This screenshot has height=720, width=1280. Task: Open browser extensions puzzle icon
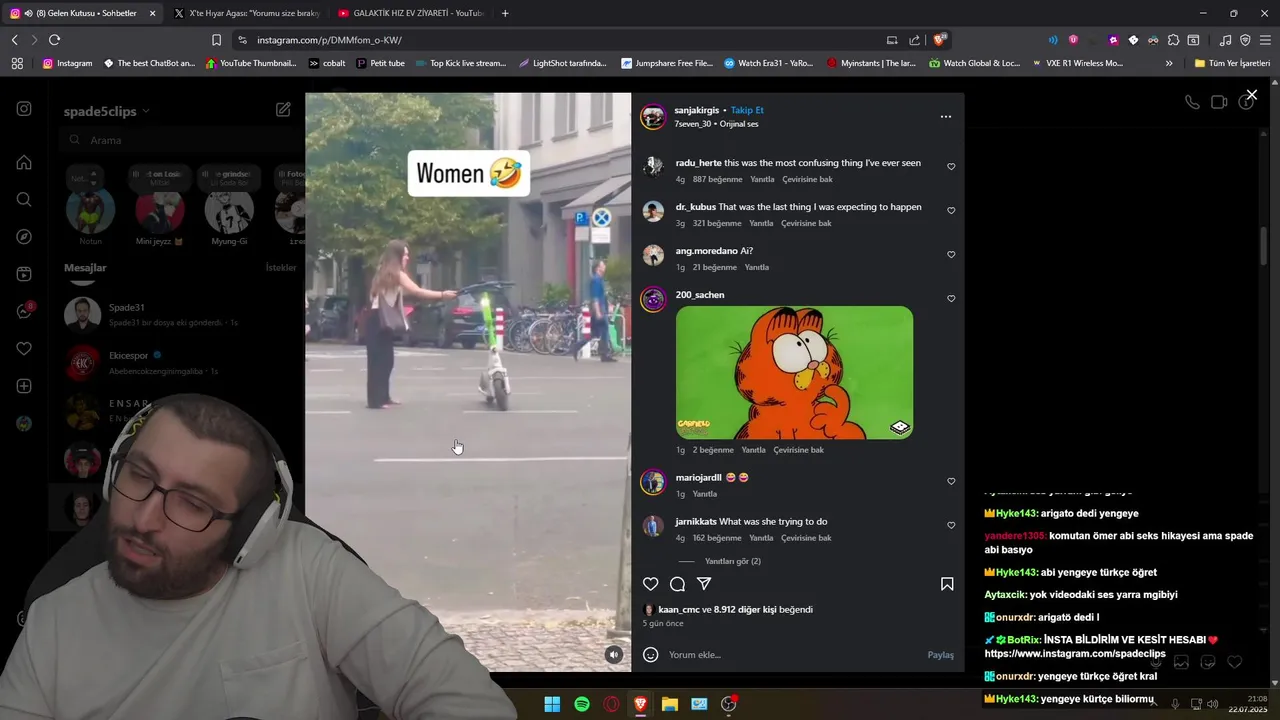pos(1174,40)
